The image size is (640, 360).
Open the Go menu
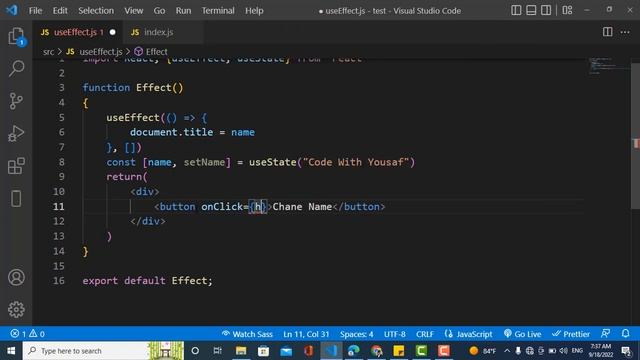click(159, 11)
